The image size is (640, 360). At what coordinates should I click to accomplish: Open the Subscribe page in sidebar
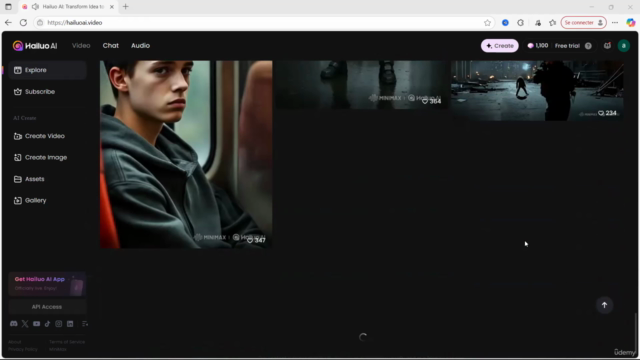[47, 92]
